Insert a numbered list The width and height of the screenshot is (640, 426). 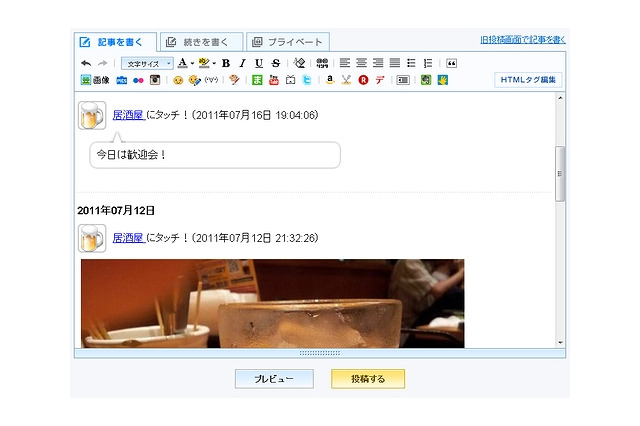tap(428, 63)
